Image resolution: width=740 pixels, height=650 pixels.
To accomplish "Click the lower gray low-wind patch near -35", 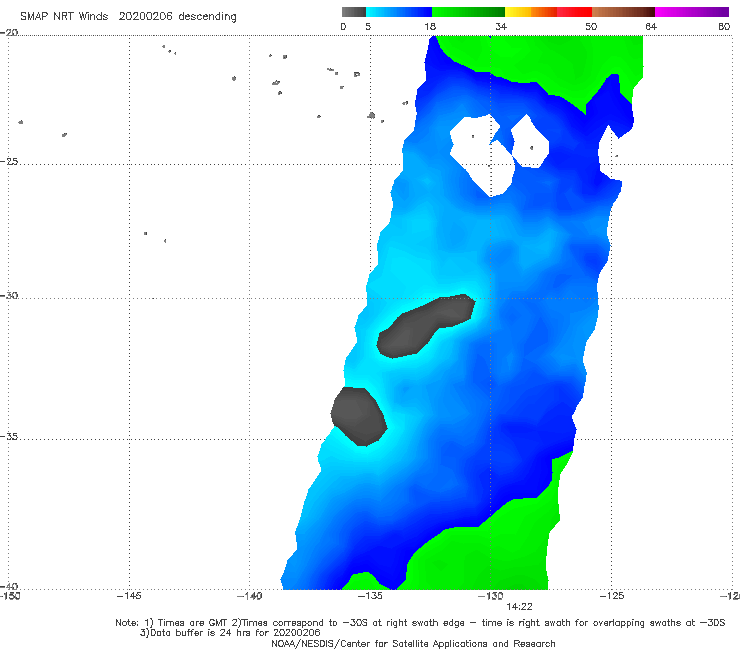I will coord(359,416).
